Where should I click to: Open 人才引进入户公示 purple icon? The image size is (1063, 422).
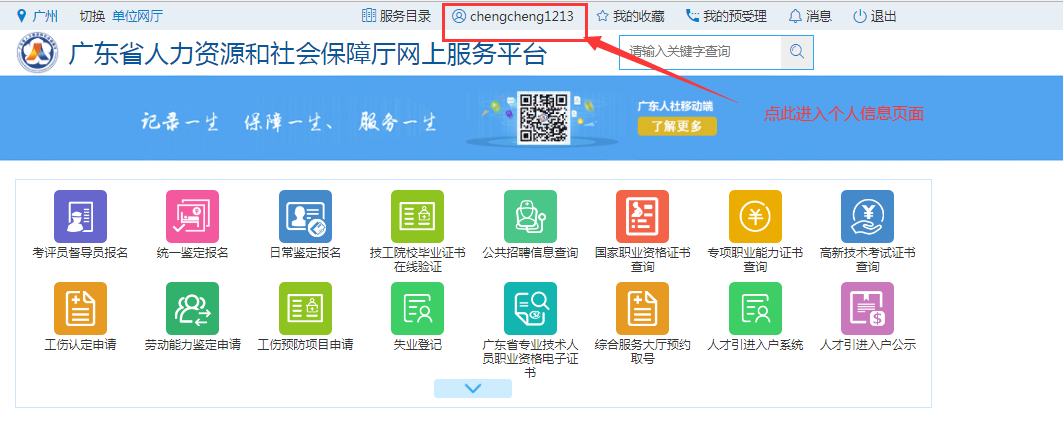pyautogui.click(x=867, y=308)
